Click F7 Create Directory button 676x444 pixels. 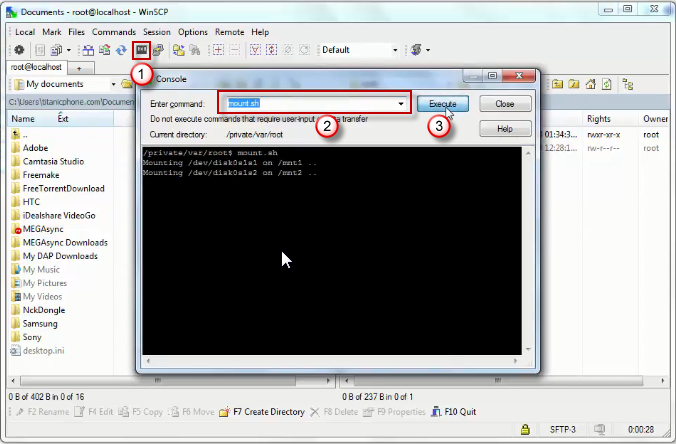pyautogui.click(x=262, y=412)
